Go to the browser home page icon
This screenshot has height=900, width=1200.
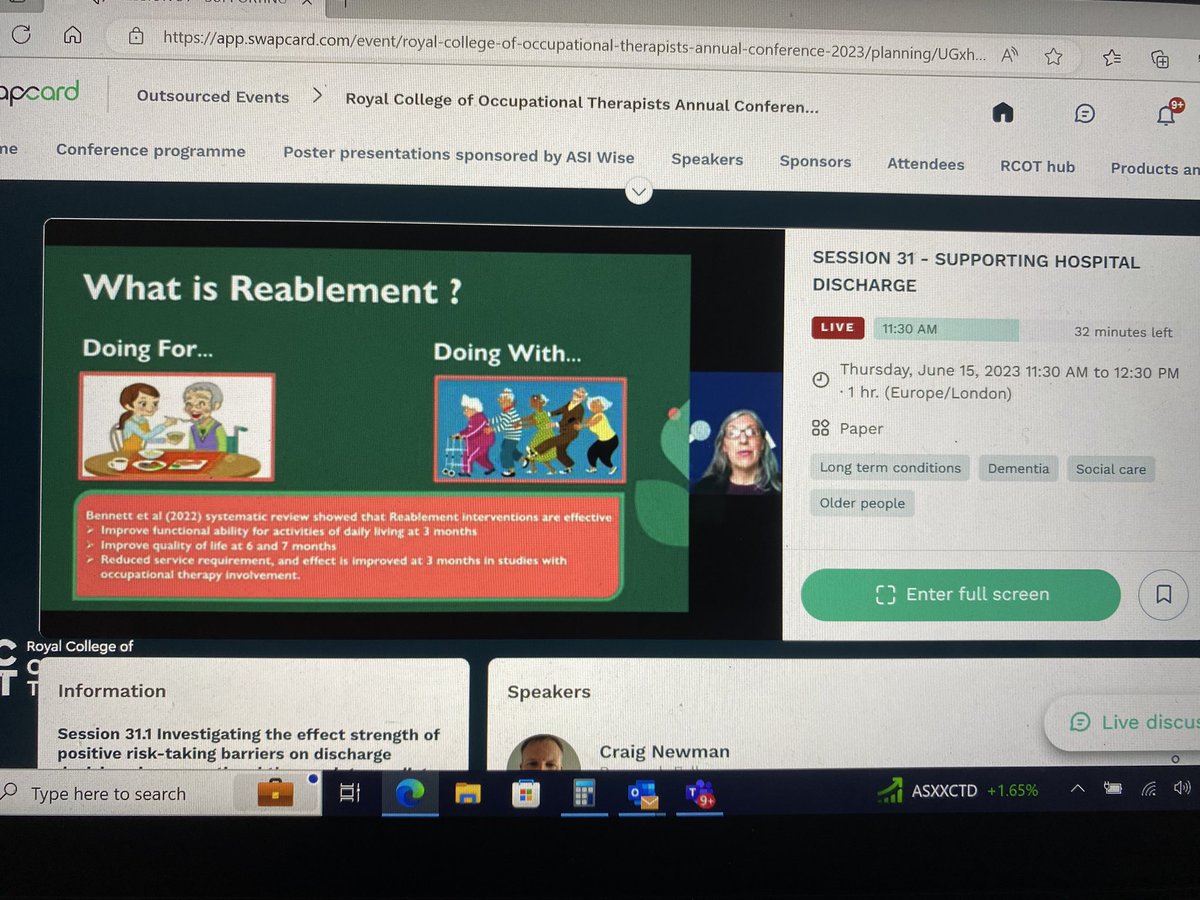(73, 36)
